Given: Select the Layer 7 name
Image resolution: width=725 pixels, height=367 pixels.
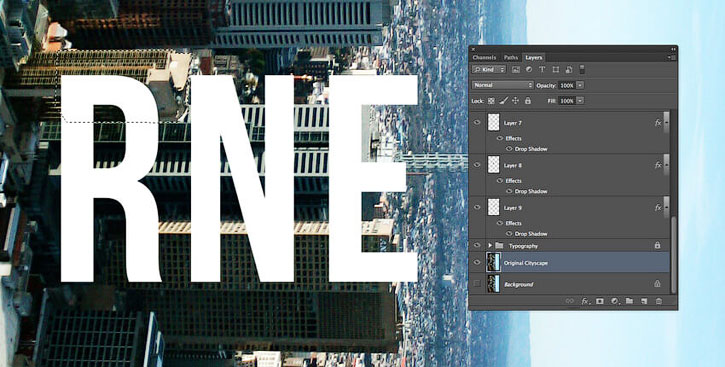Looking at the screenshot, I should tap(513, 123).
